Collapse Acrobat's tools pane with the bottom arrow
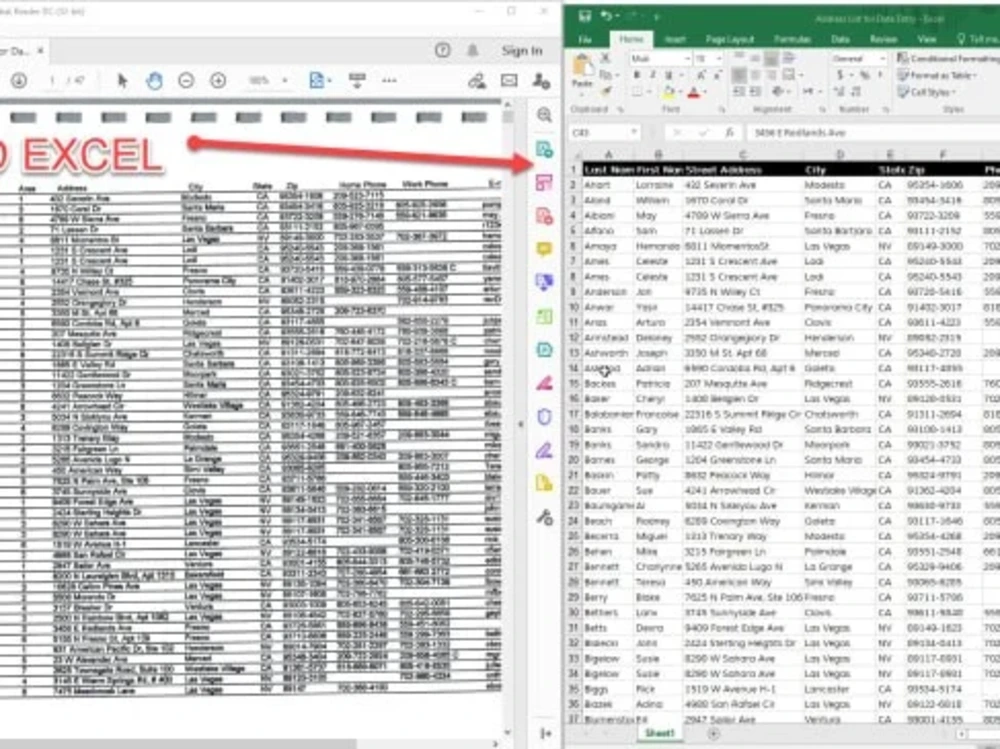Viewport: 1000px width, 749px height. tap(546, 734)
